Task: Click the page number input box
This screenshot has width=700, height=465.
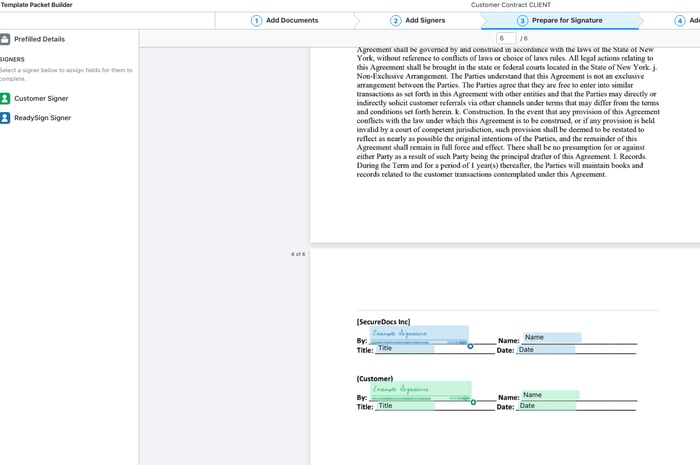Action: tap(506, 38)
